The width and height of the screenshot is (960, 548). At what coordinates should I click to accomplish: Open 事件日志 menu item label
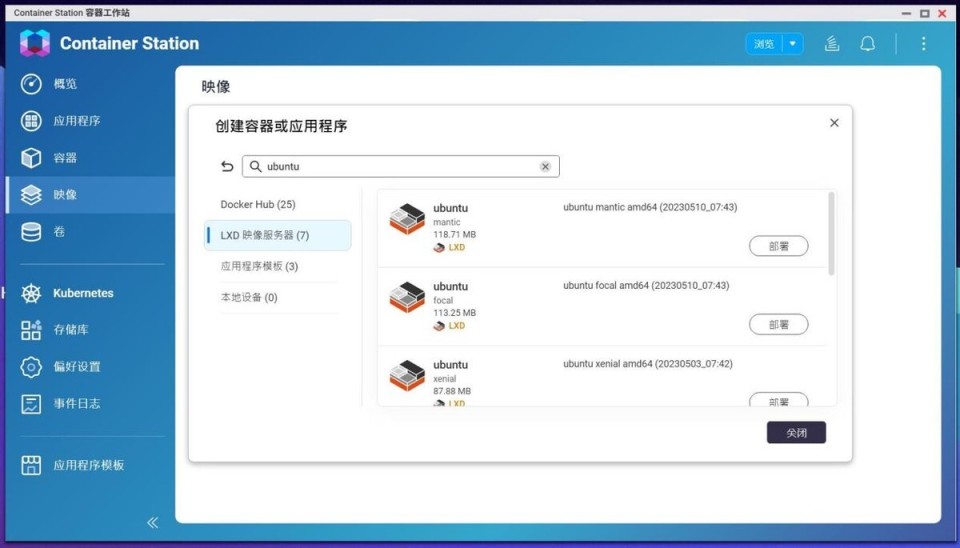77,403
